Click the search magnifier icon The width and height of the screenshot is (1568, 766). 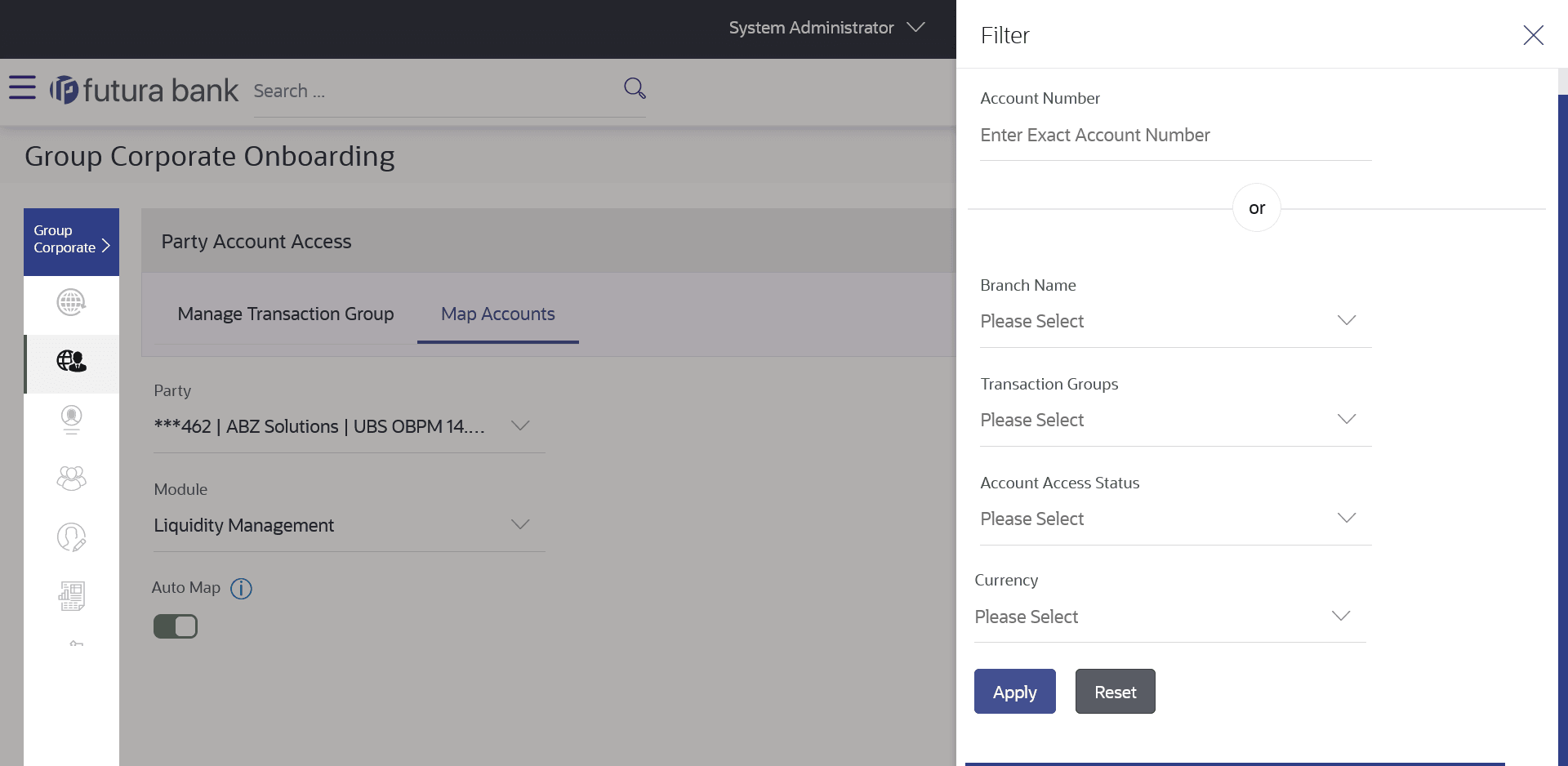coord(635,88)
